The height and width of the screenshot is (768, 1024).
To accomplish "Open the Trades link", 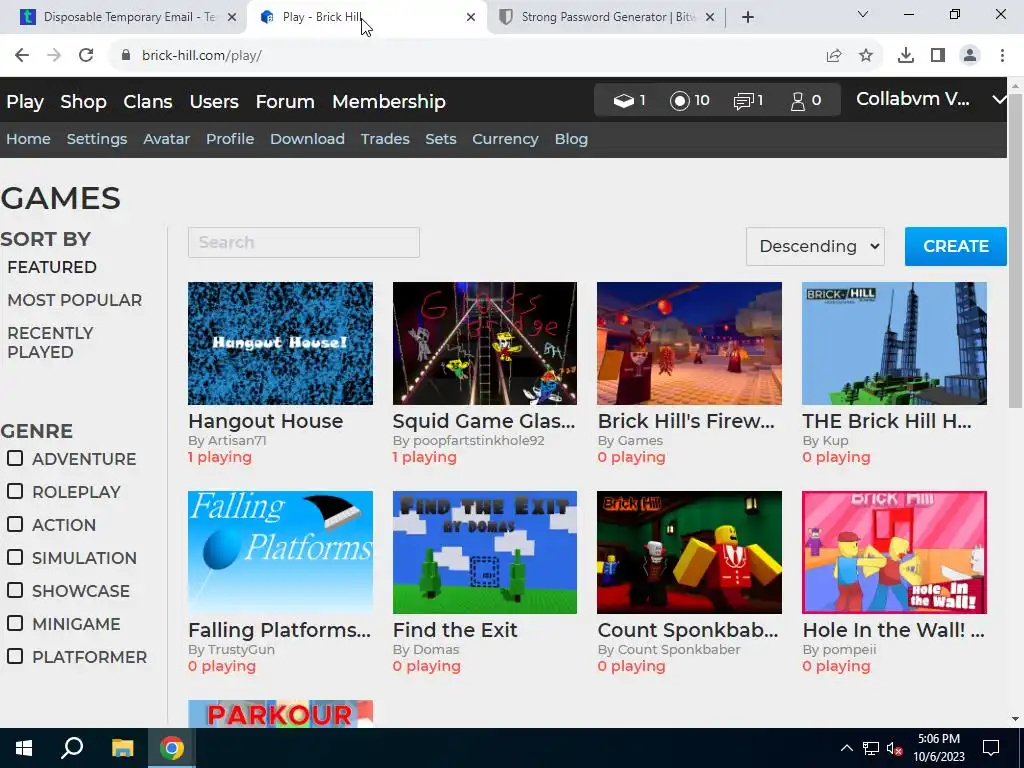I will pos(385,139).
